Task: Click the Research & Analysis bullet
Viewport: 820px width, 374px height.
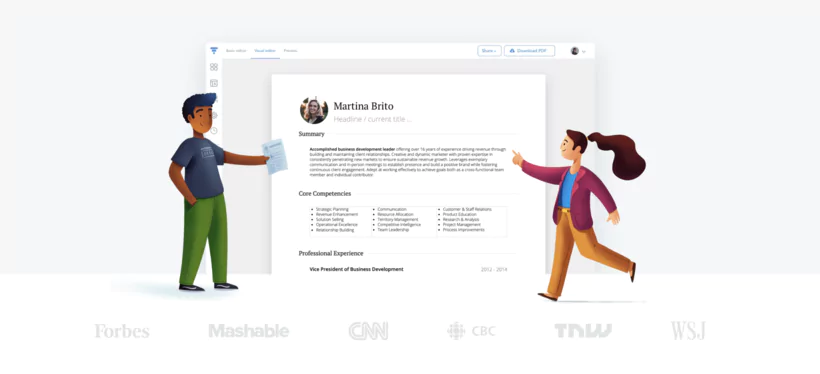Action: [x=461, y=220]
